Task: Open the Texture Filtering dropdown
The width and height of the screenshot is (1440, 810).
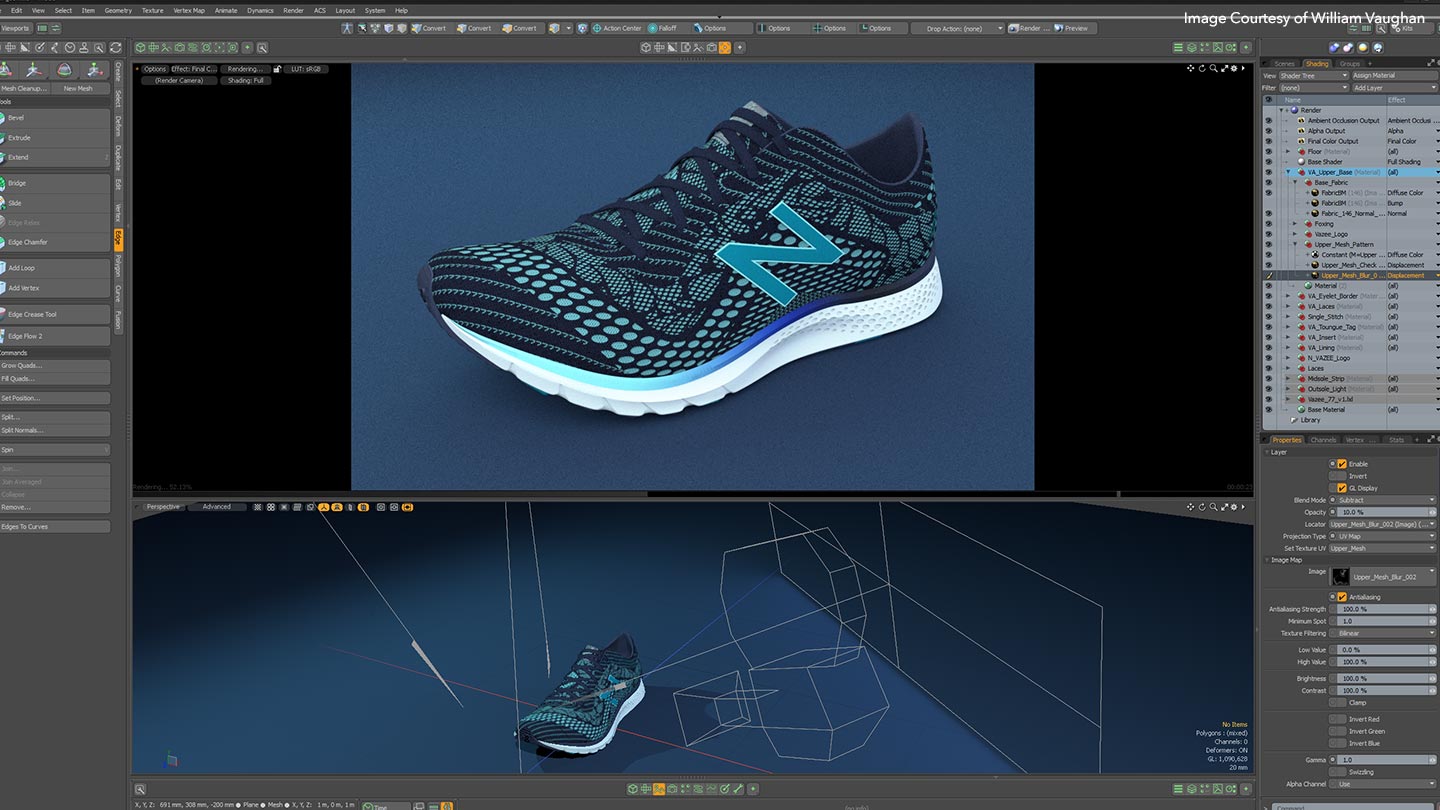Action: click(1383, 633)
